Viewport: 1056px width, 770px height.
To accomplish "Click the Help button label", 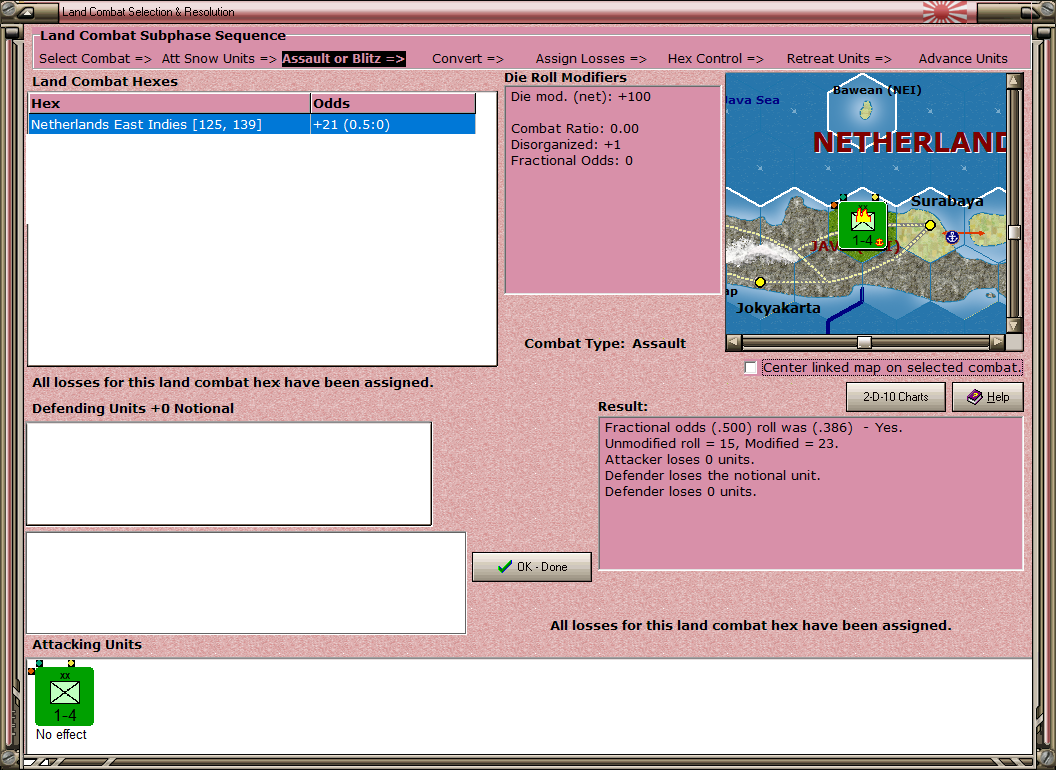I will click(x=998, y=397).
